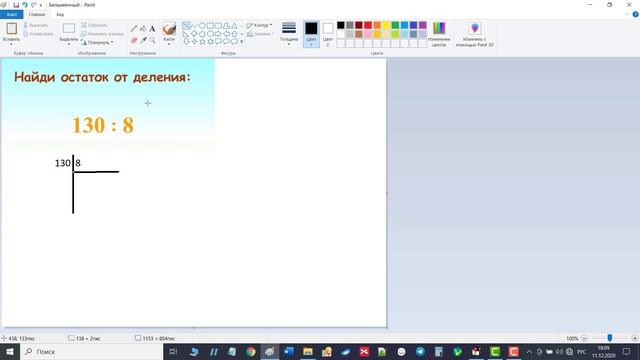Open Windows Start menu
640x360 pixels.
(10, 351)
